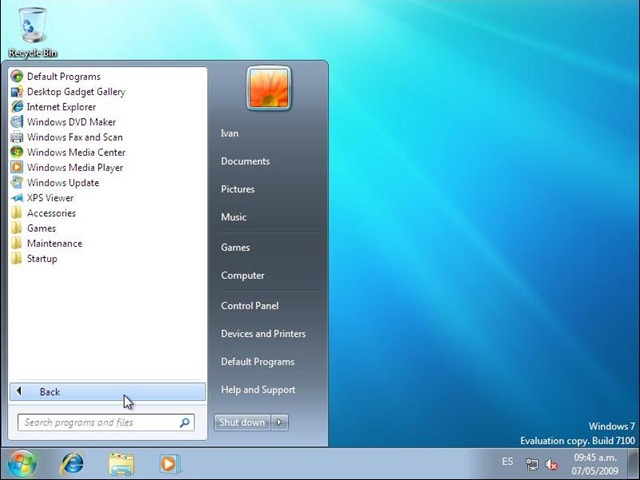
Task: Launch the Windows DVD Maker icon
Action: click(x=17, y=122)
